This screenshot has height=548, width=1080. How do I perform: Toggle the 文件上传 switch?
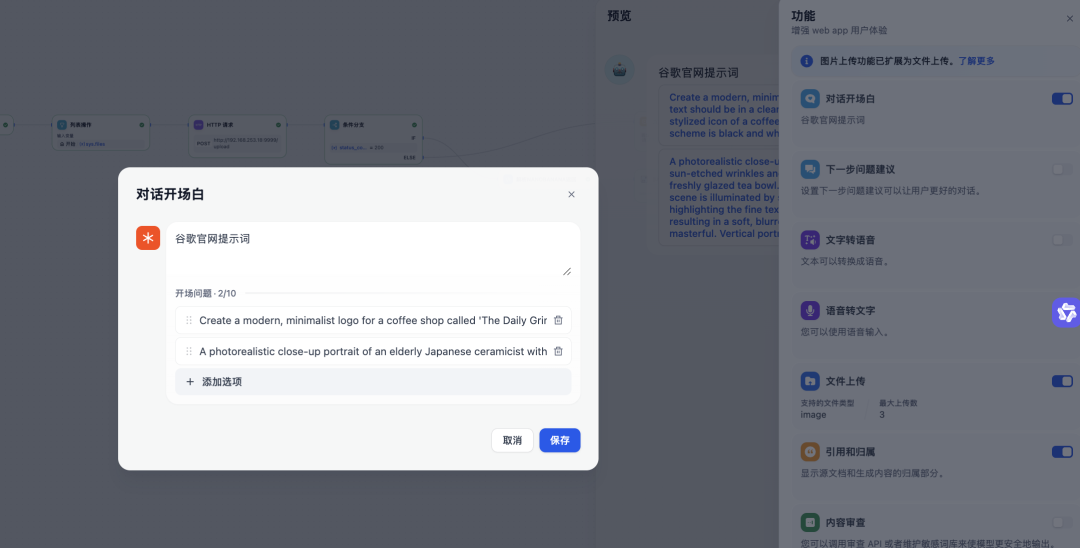coord(1062,381)
